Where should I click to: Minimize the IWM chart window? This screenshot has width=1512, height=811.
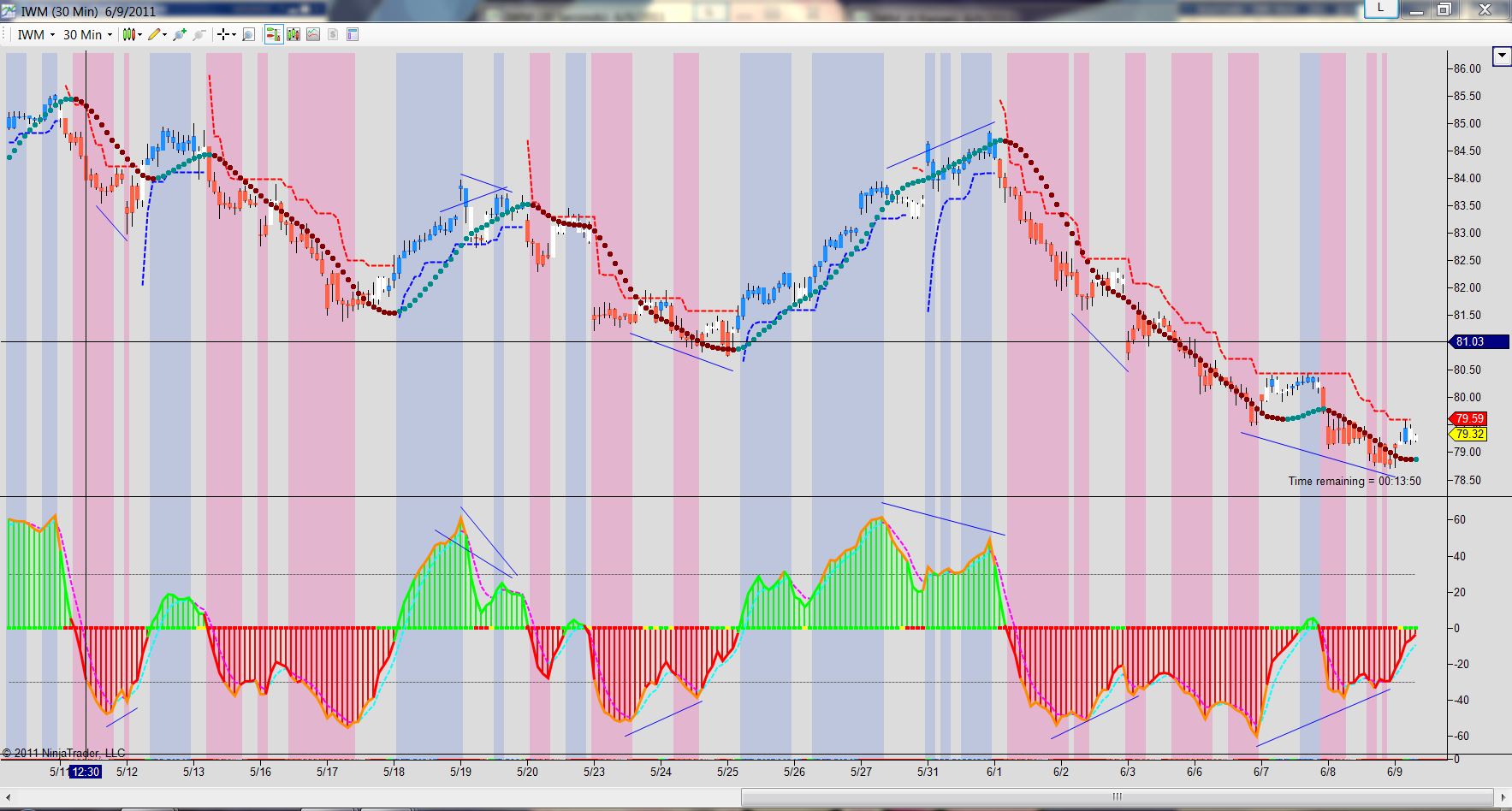click(1416, 9)
